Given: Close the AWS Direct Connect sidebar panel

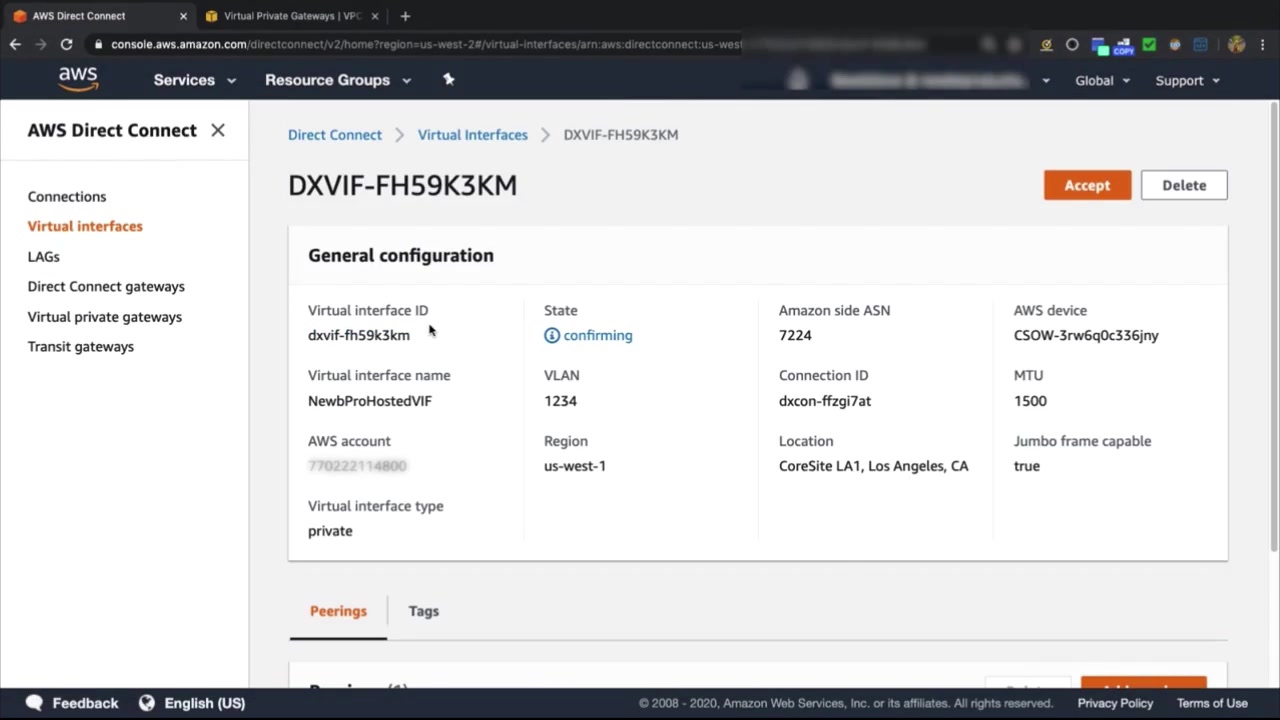Looking at the screenshot, I should [x=218, y=130].
